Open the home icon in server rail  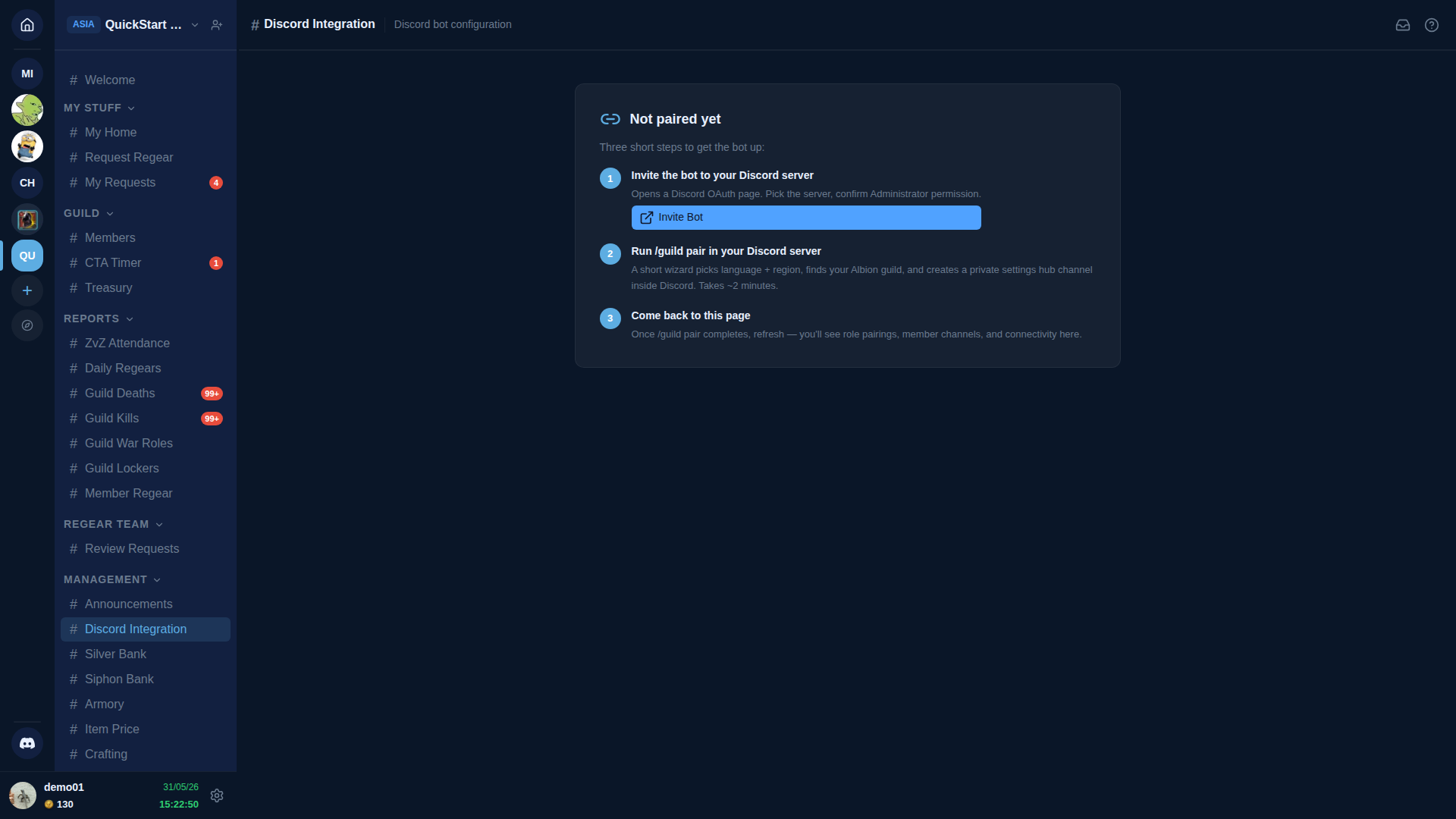[27, 25]
